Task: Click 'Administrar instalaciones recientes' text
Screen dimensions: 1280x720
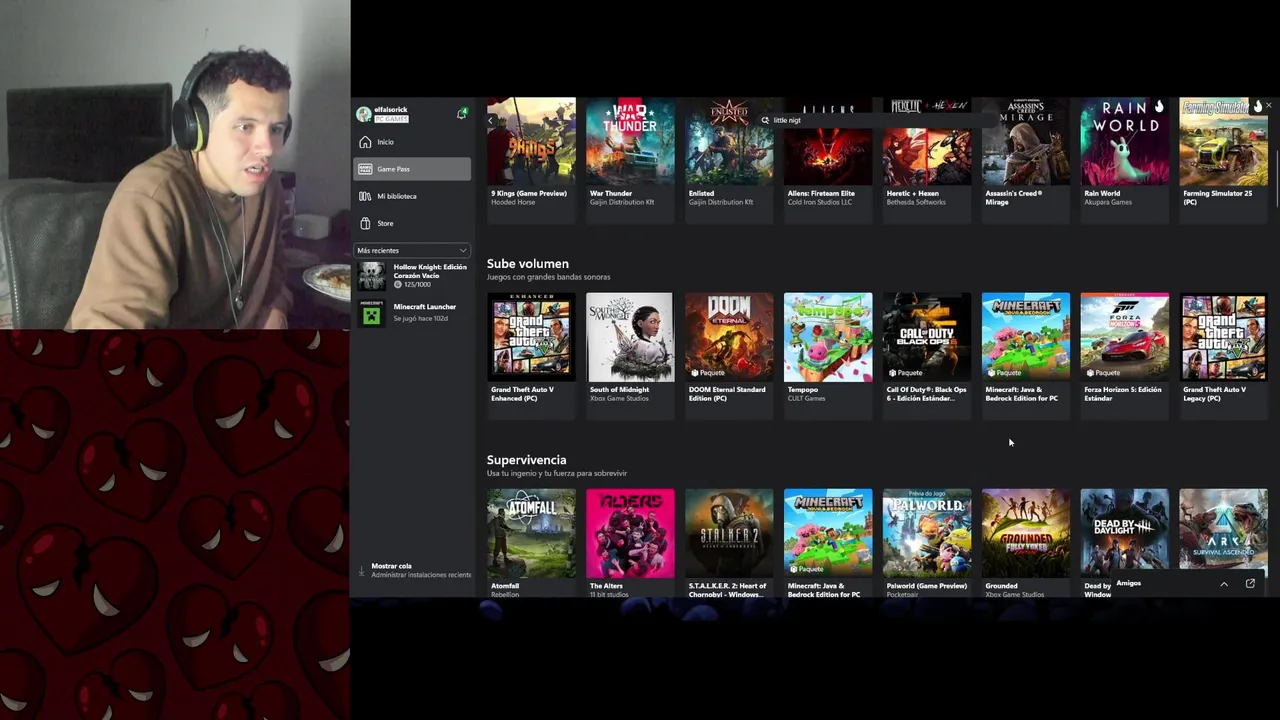Action: (x=421, y=575)
